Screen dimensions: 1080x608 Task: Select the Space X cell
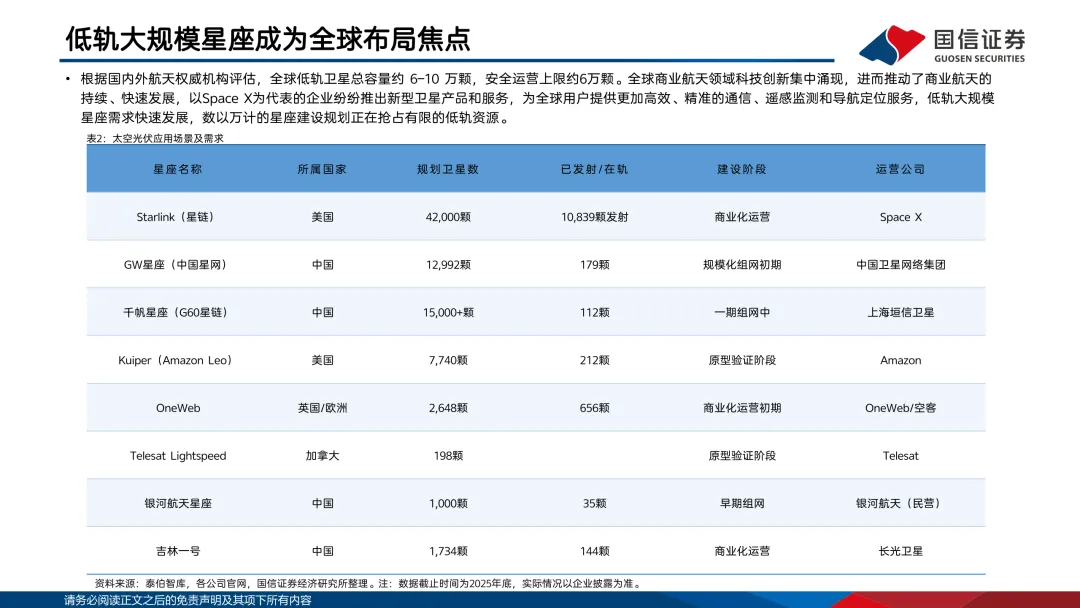pos(900,217)
